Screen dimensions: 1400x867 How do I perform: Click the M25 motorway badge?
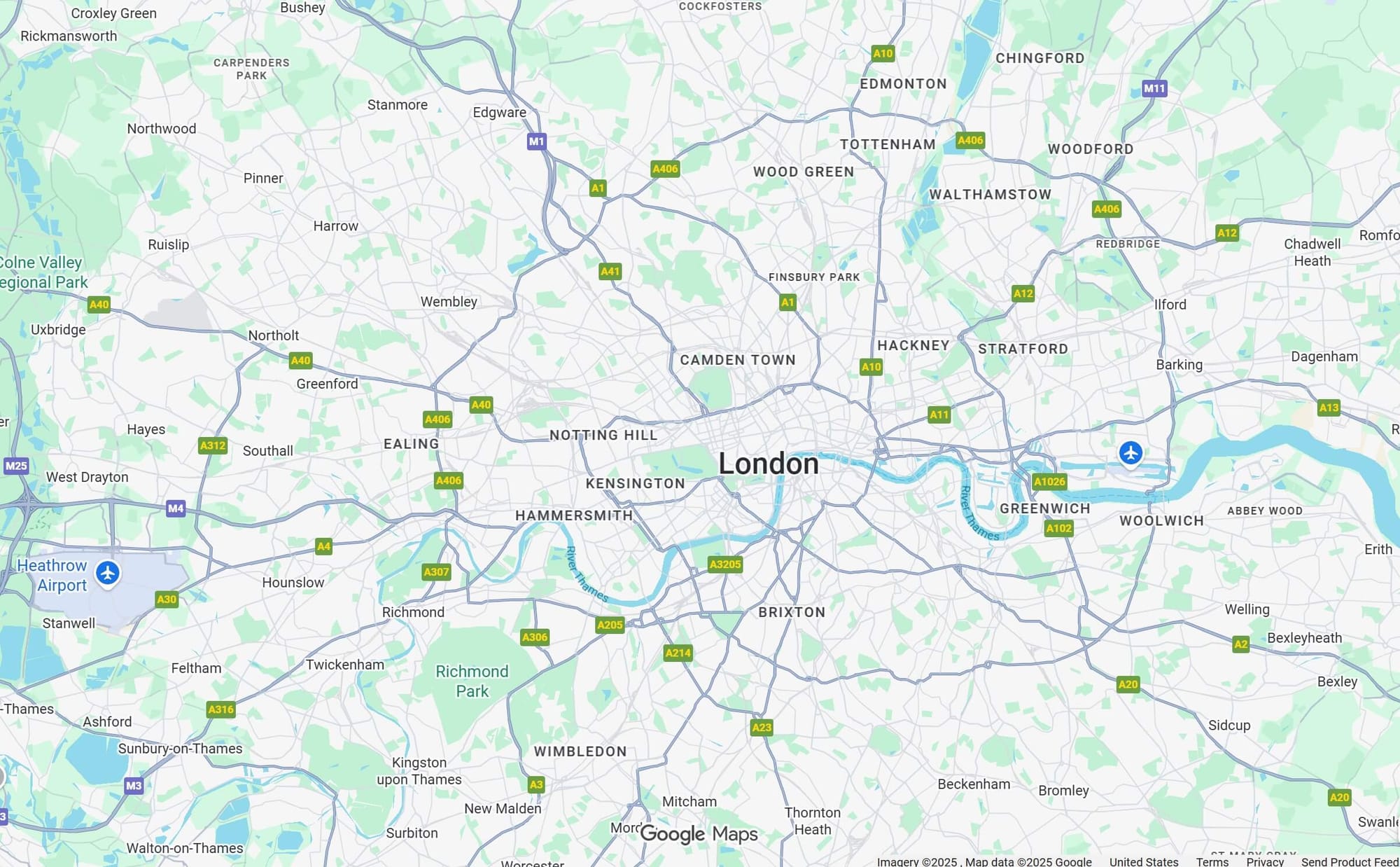(16, 466)
